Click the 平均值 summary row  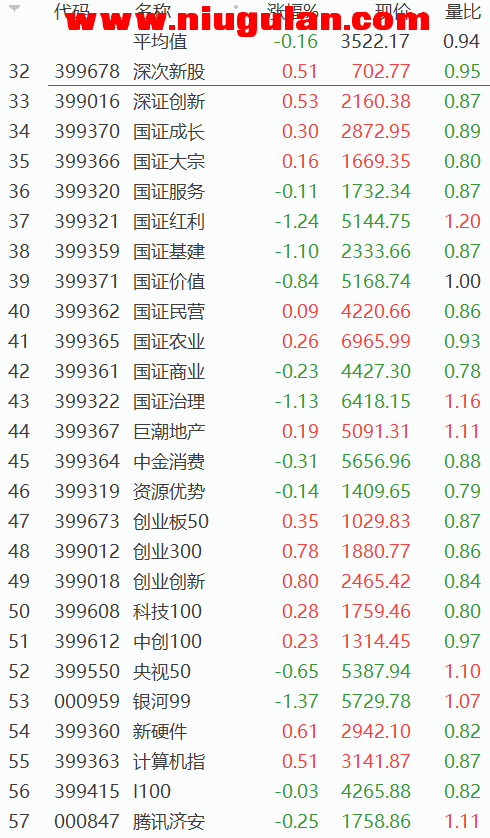coord(245,41)
